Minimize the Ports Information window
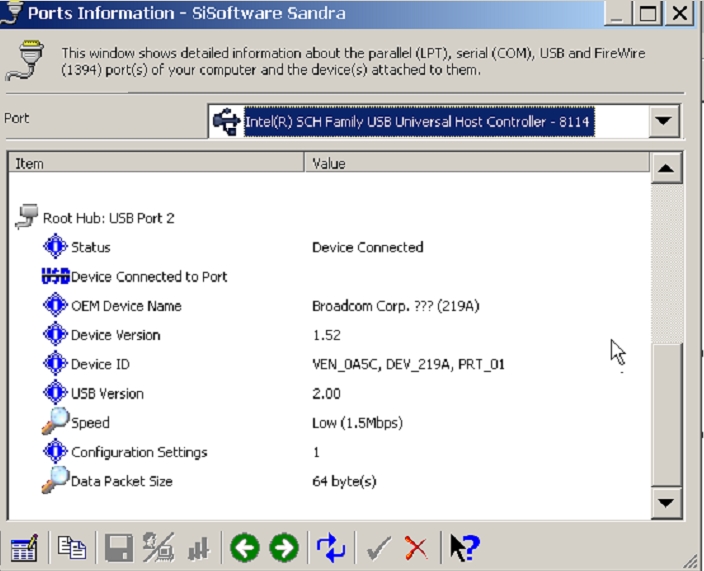 617,13
